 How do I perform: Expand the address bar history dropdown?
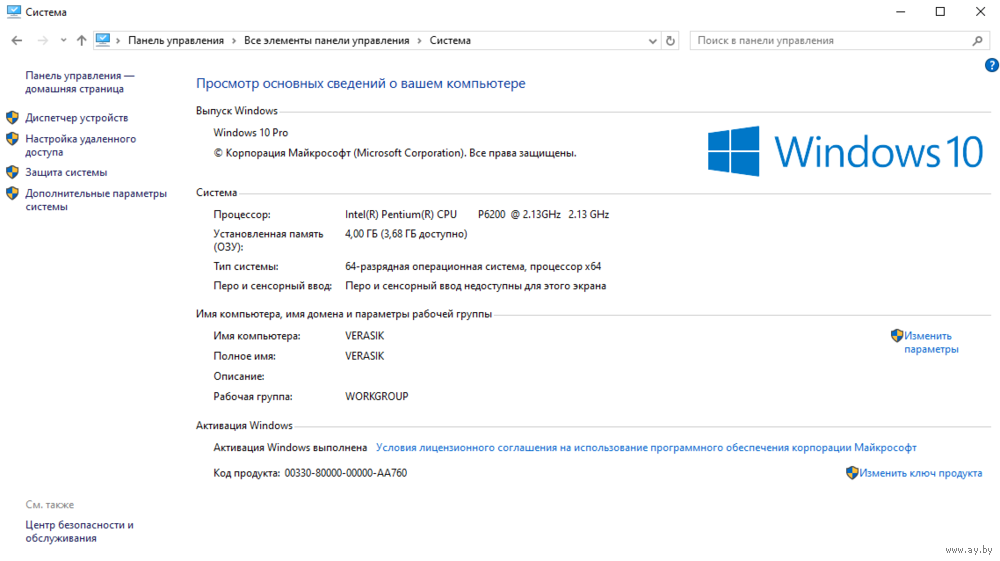[x=652, y=41]
